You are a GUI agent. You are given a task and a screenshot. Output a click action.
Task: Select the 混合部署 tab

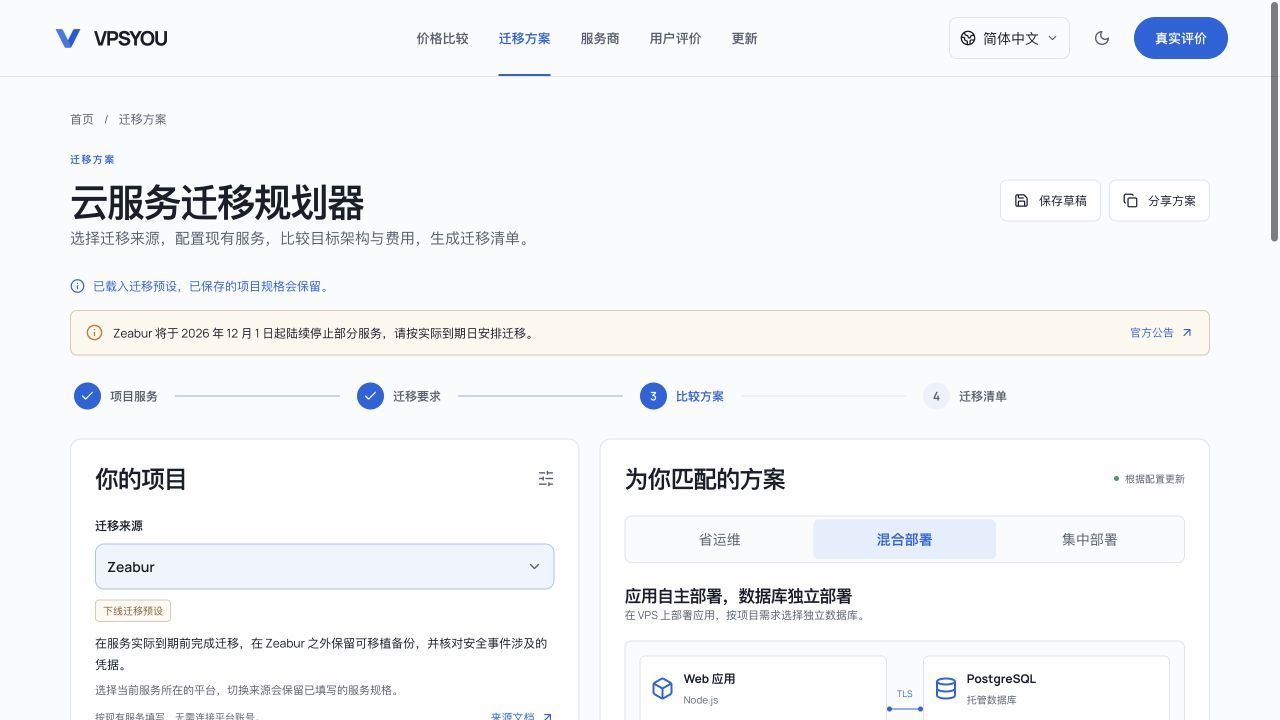(x=904, y=539)
